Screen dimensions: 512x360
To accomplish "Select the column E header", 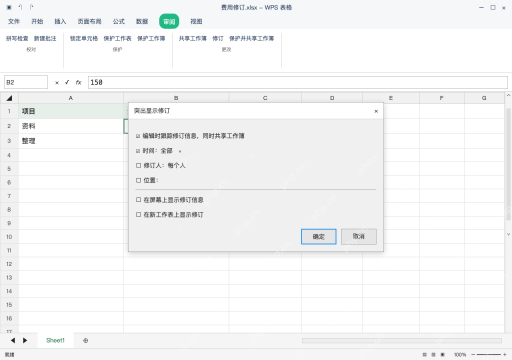I will coord(391,98).
